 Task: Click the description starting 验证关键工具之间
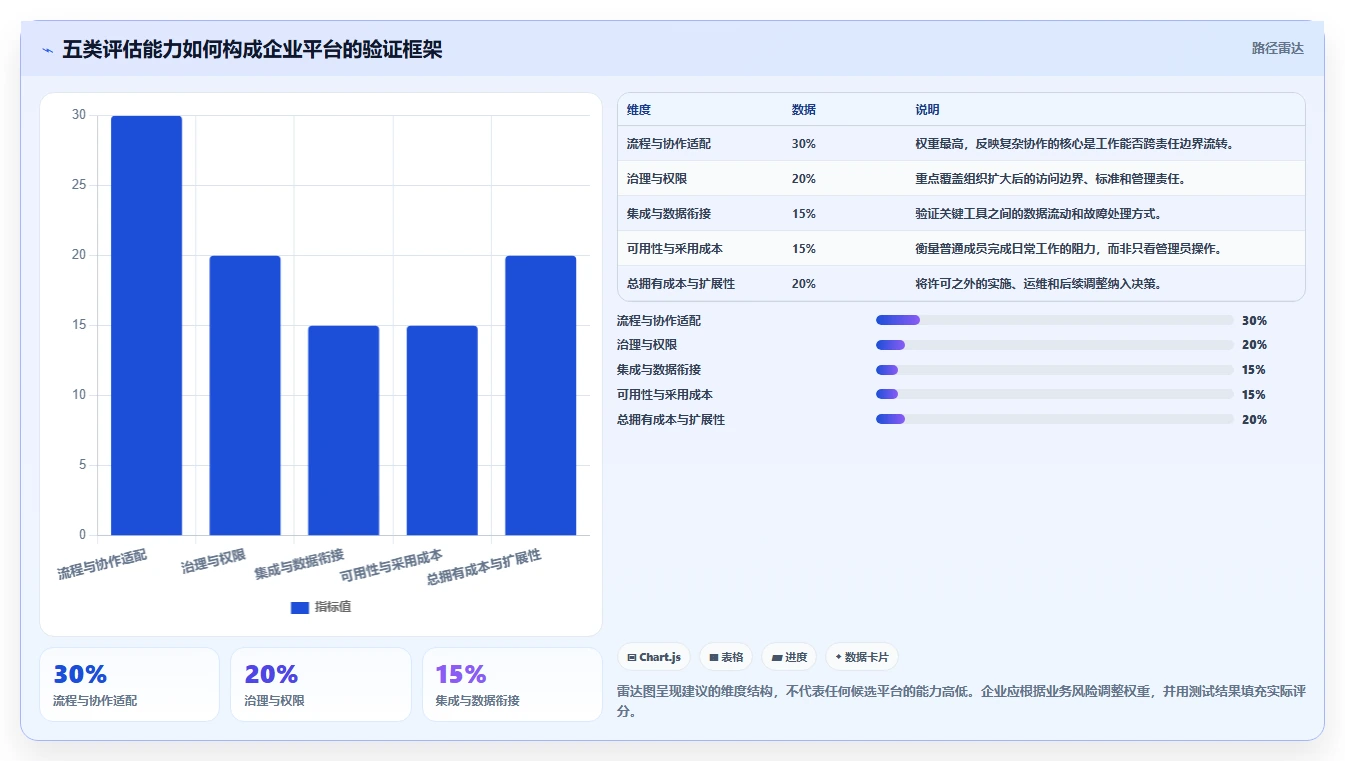1039,214
